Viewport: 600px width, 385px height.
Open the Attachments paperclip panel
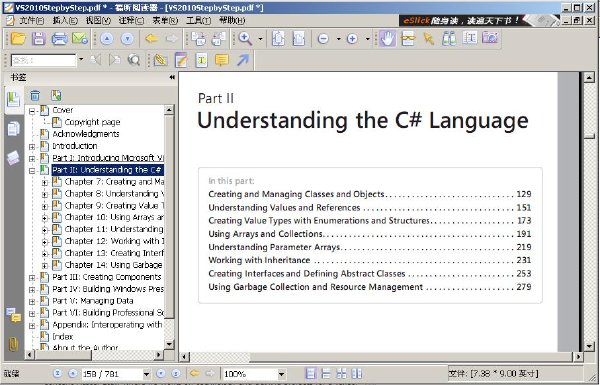(13, 344)
